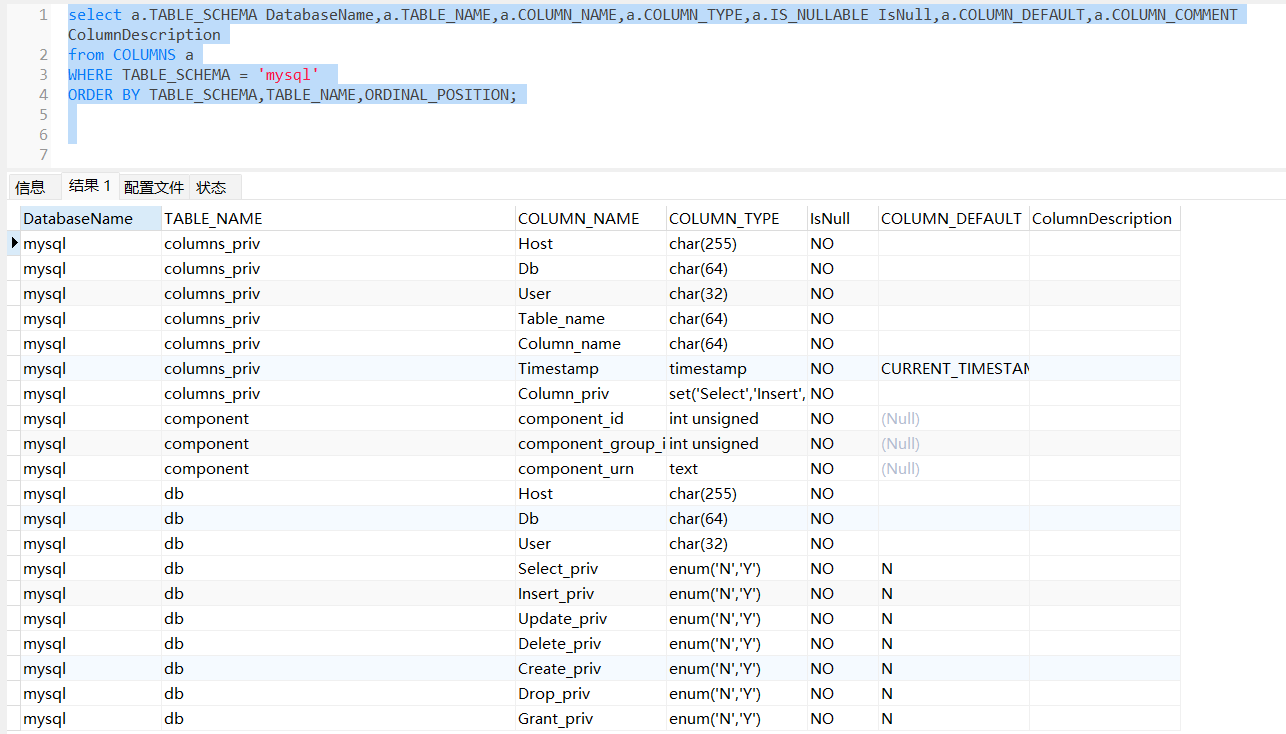Select the 'char(255)' cell of columns_priv Host
Viewport: 1286px width, 734px height.
tap(737, 243)
